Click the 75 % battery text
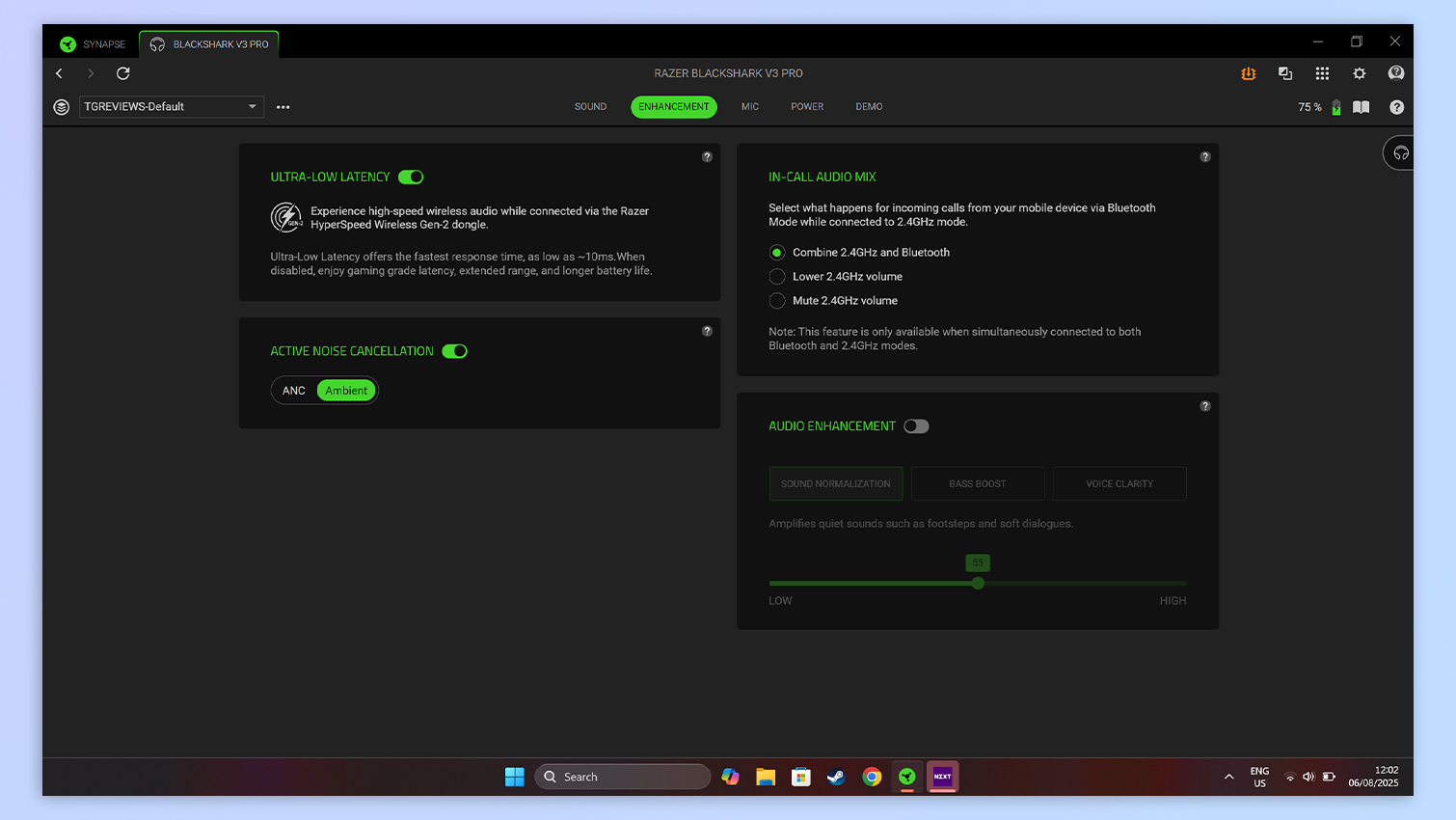The height and width of the screenshot is (820, 1456). coord(1310,107)
